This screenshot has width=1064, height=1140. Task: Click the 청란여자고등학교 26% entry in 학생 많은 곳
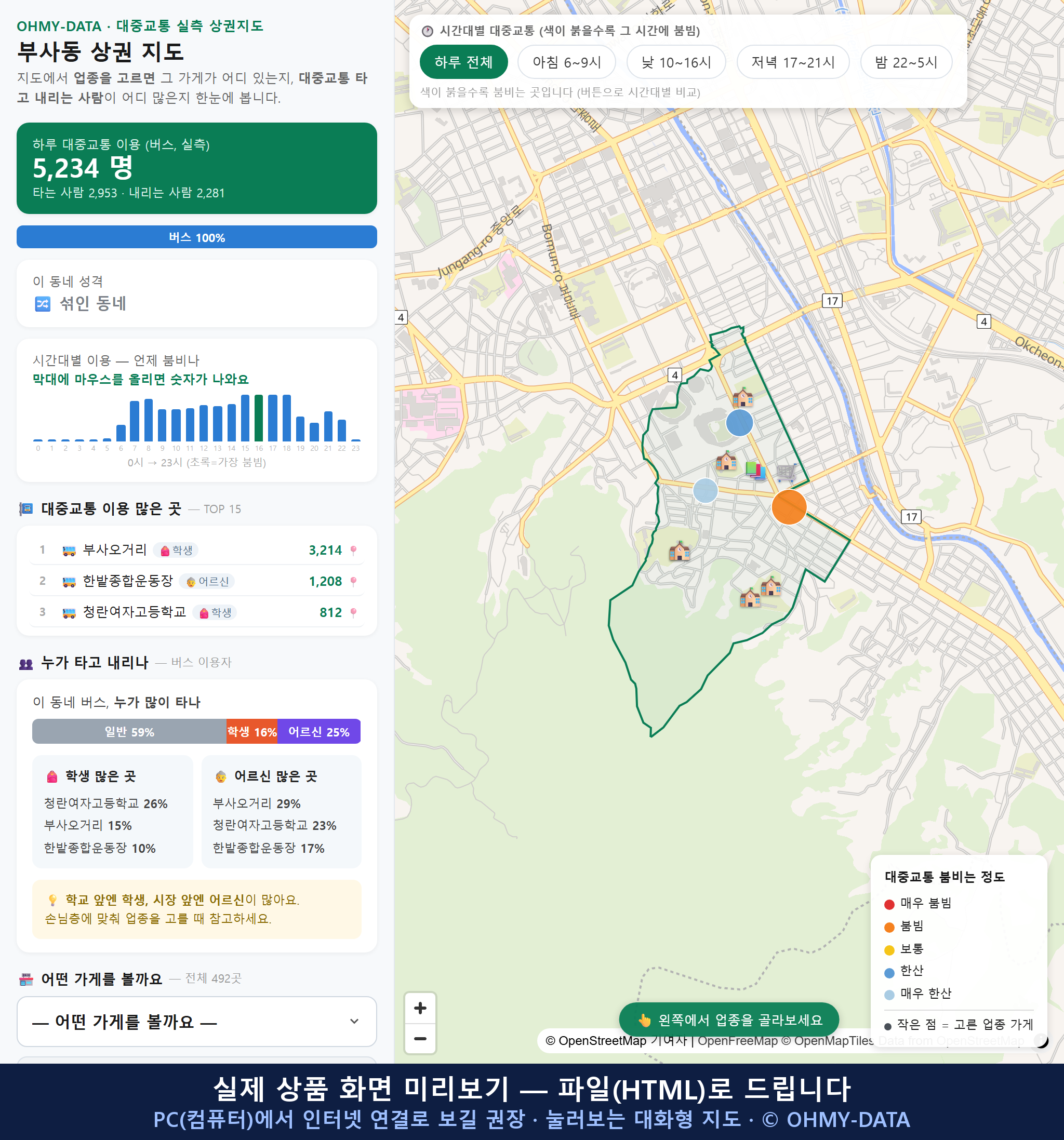click(105, 803)
